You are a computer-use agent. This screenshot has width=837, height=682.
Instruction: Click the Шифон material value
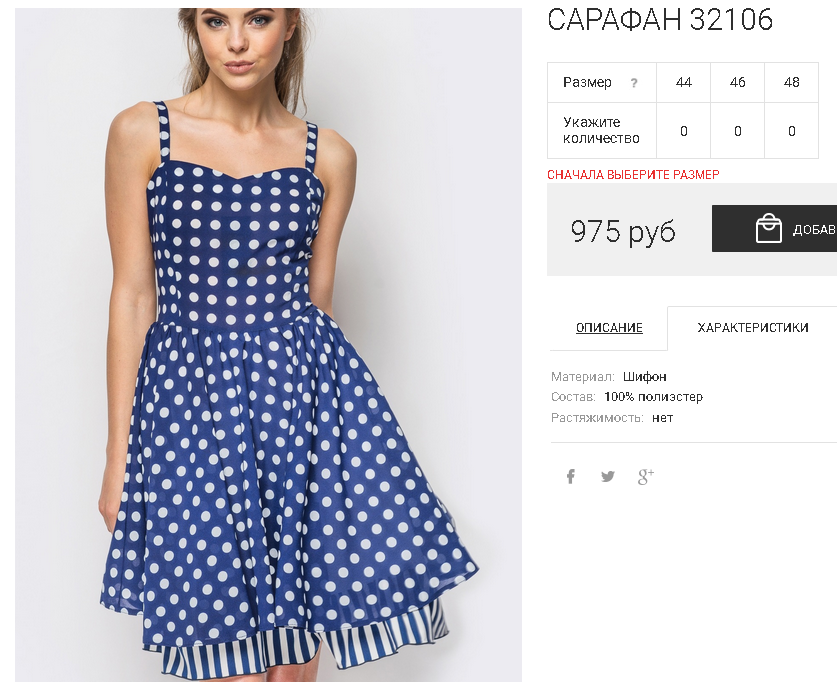[644, 377]
